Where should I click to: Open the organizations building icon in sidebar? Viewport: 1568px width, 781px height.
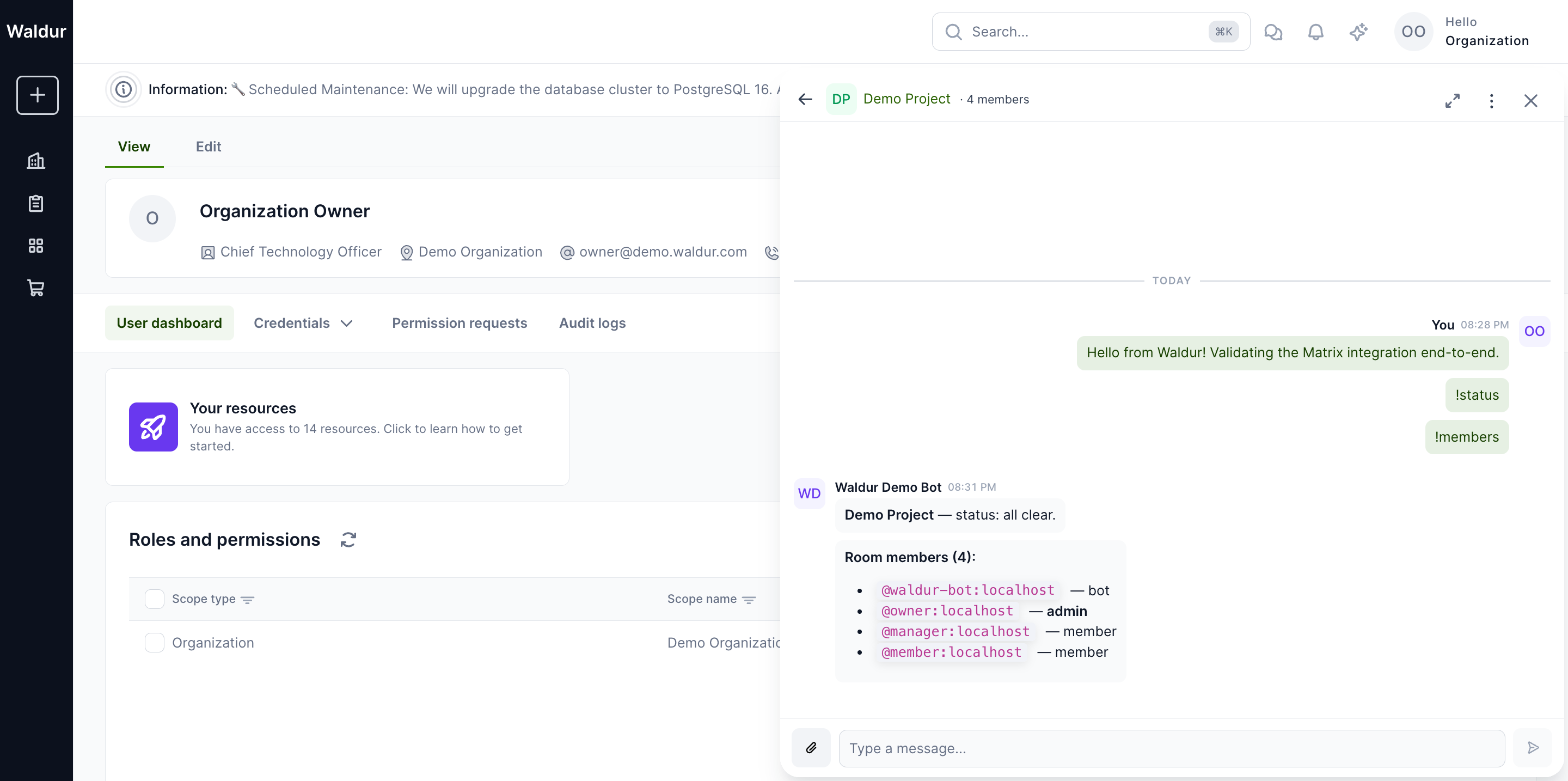pos(36,161)
